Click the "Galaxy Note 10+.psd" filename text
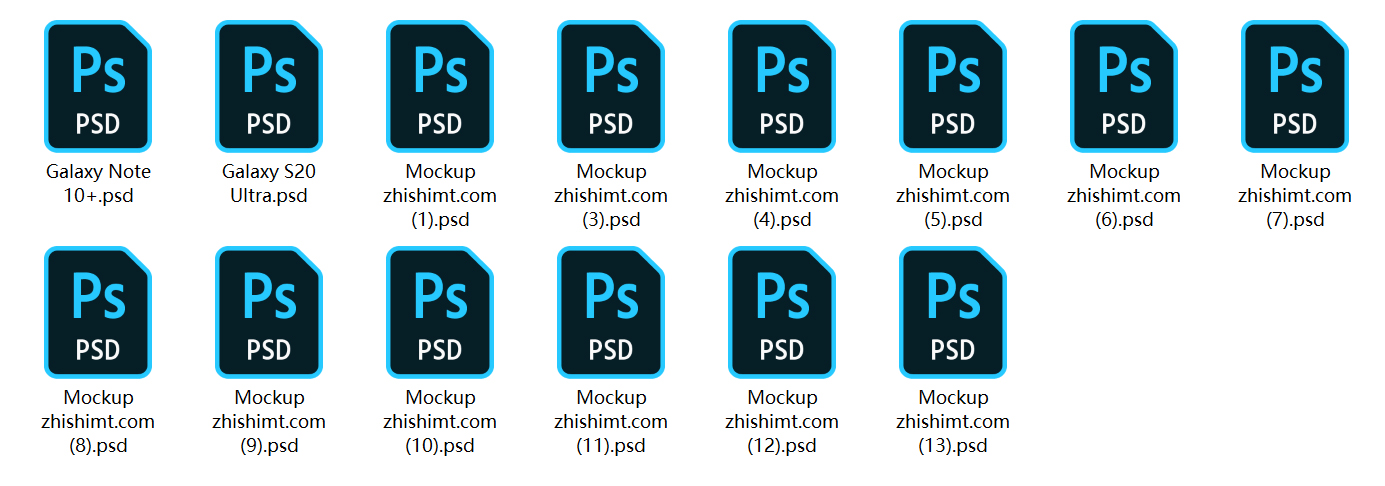 pyautogui.click(x=98, y=184)
